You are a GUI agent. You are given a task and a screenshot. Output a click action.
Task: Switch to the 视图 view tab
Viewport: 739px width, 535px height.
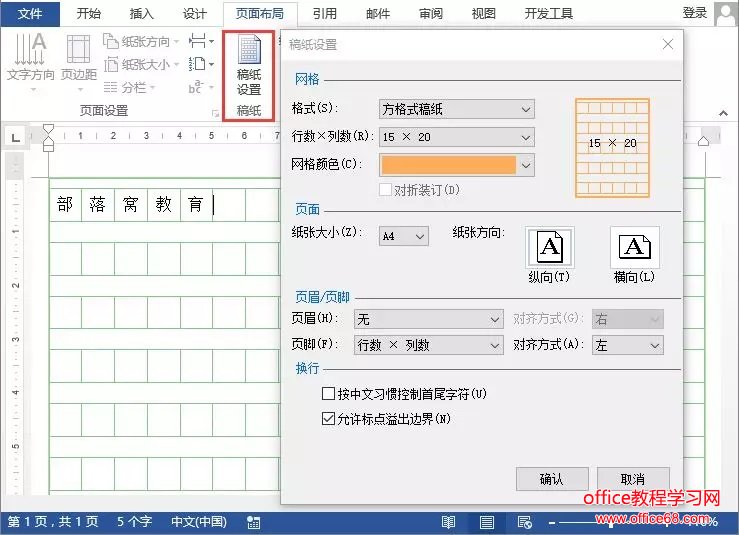click(484, 14)
